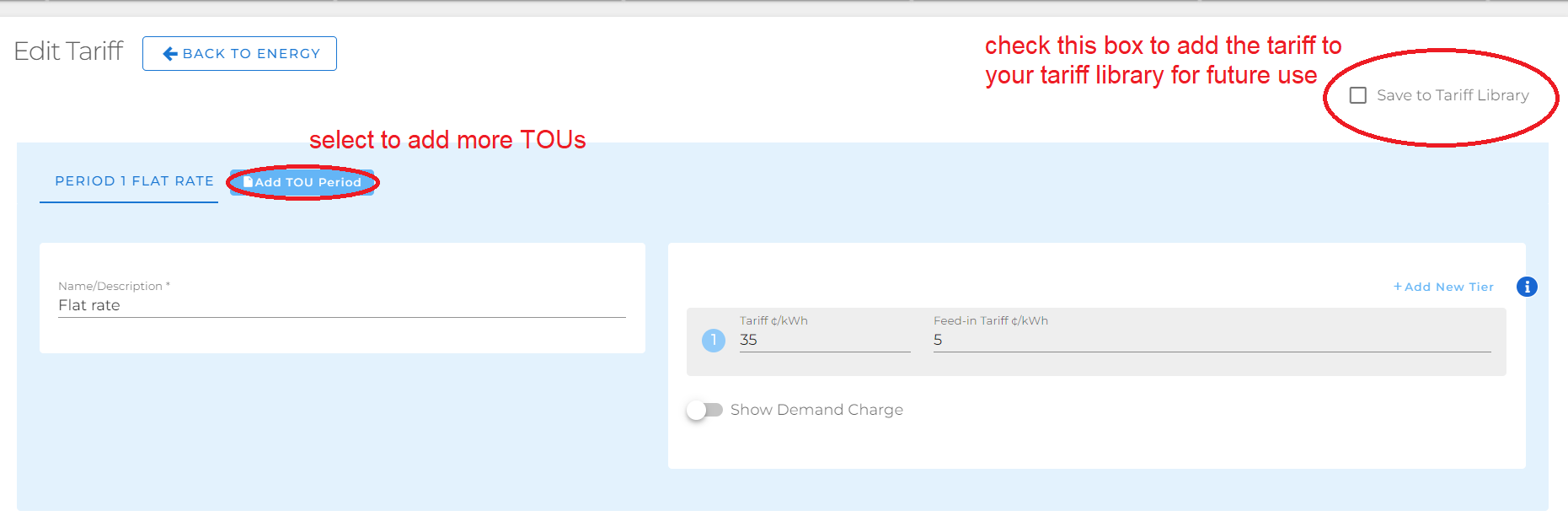The height and width of the screenshot is (516, 1568).
Task: Select the tier 1 number badge
Action: pos(713,341)
